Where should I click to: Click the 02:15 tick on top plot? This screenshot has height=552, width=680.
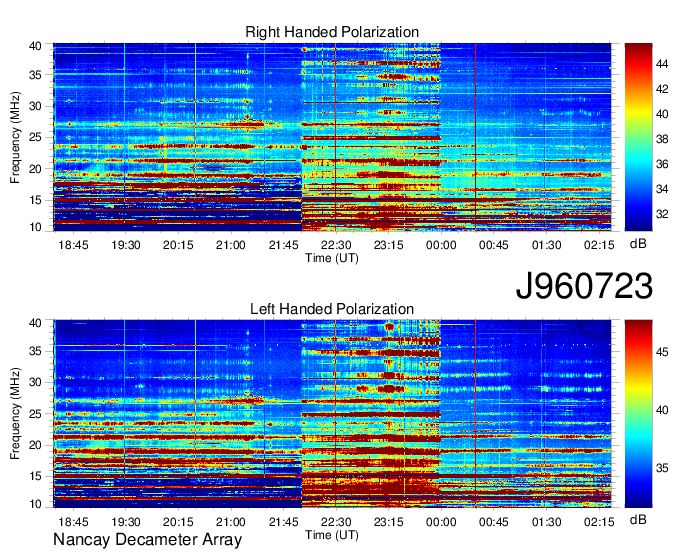pos(599,245)
